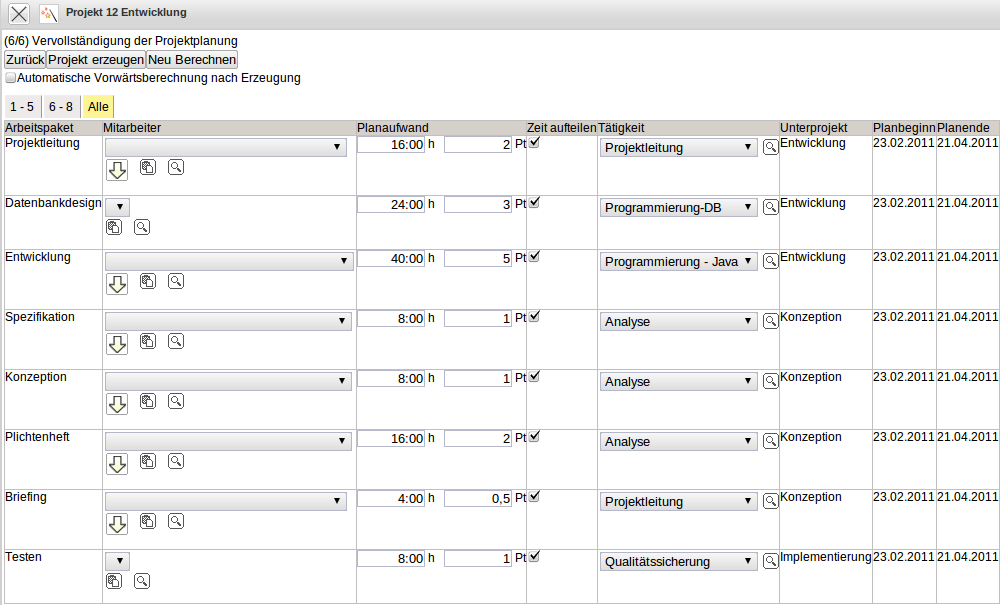Switch to the 6 - 8 tab
1000x605 pixels.
(61, 106)
